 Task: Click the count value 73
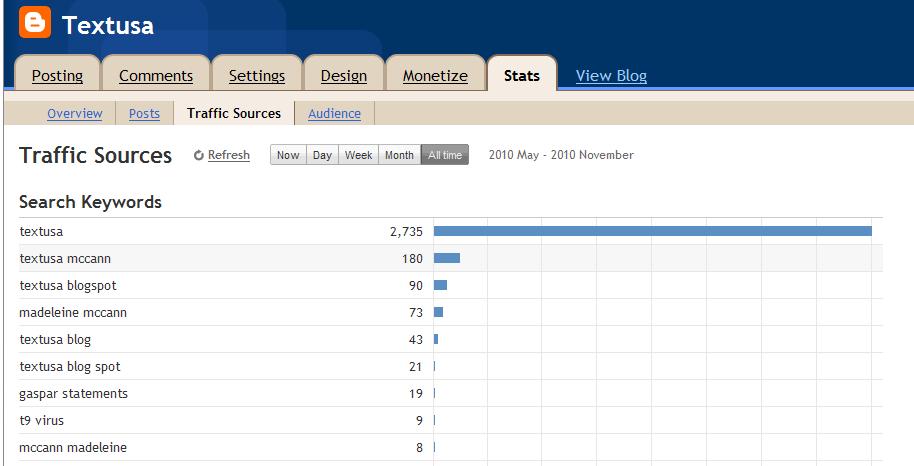click(416, 313)
